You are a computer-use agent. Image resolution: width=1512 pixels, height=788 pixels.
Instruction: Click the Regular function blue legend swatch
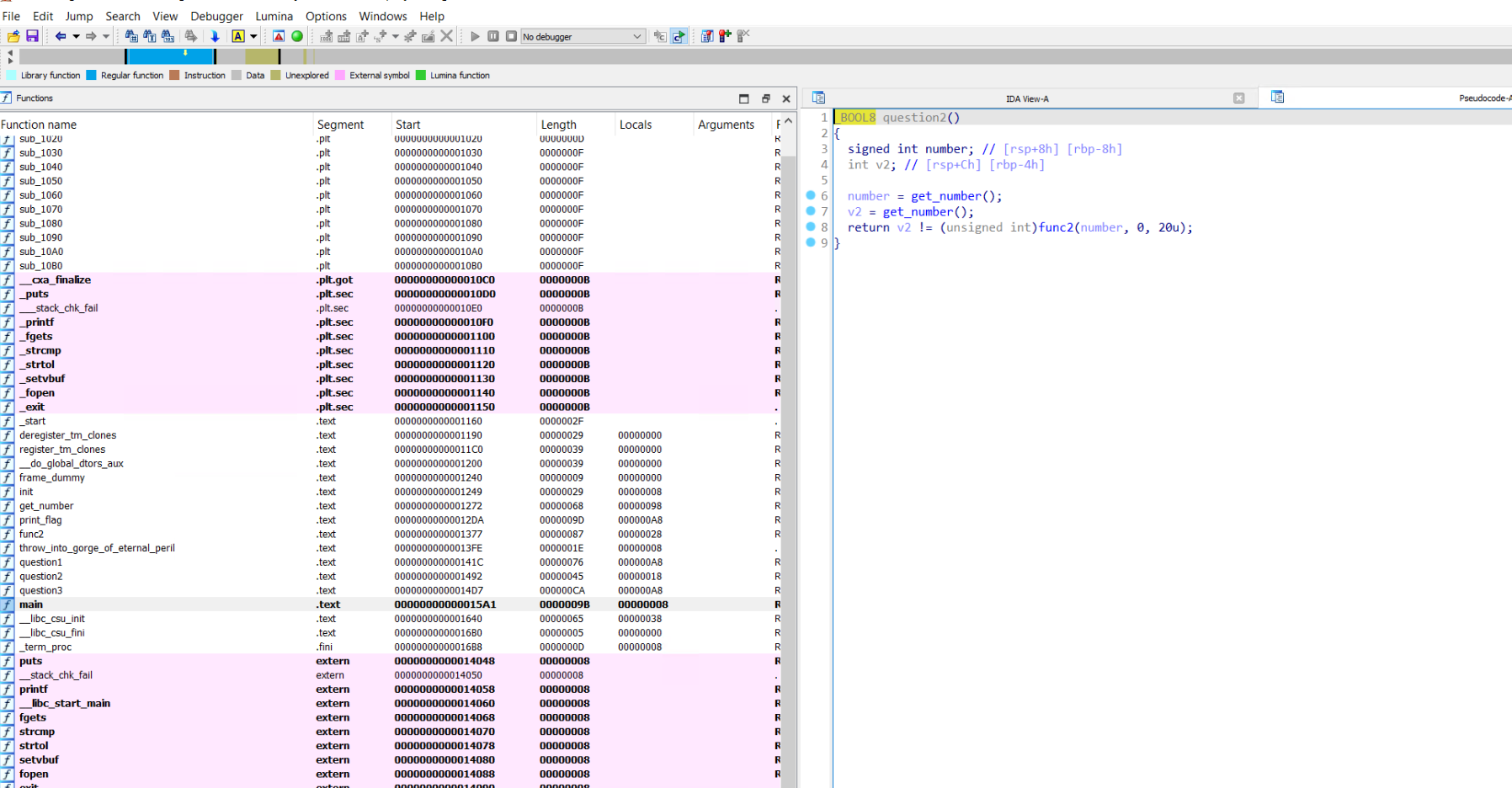pos(92,75)
